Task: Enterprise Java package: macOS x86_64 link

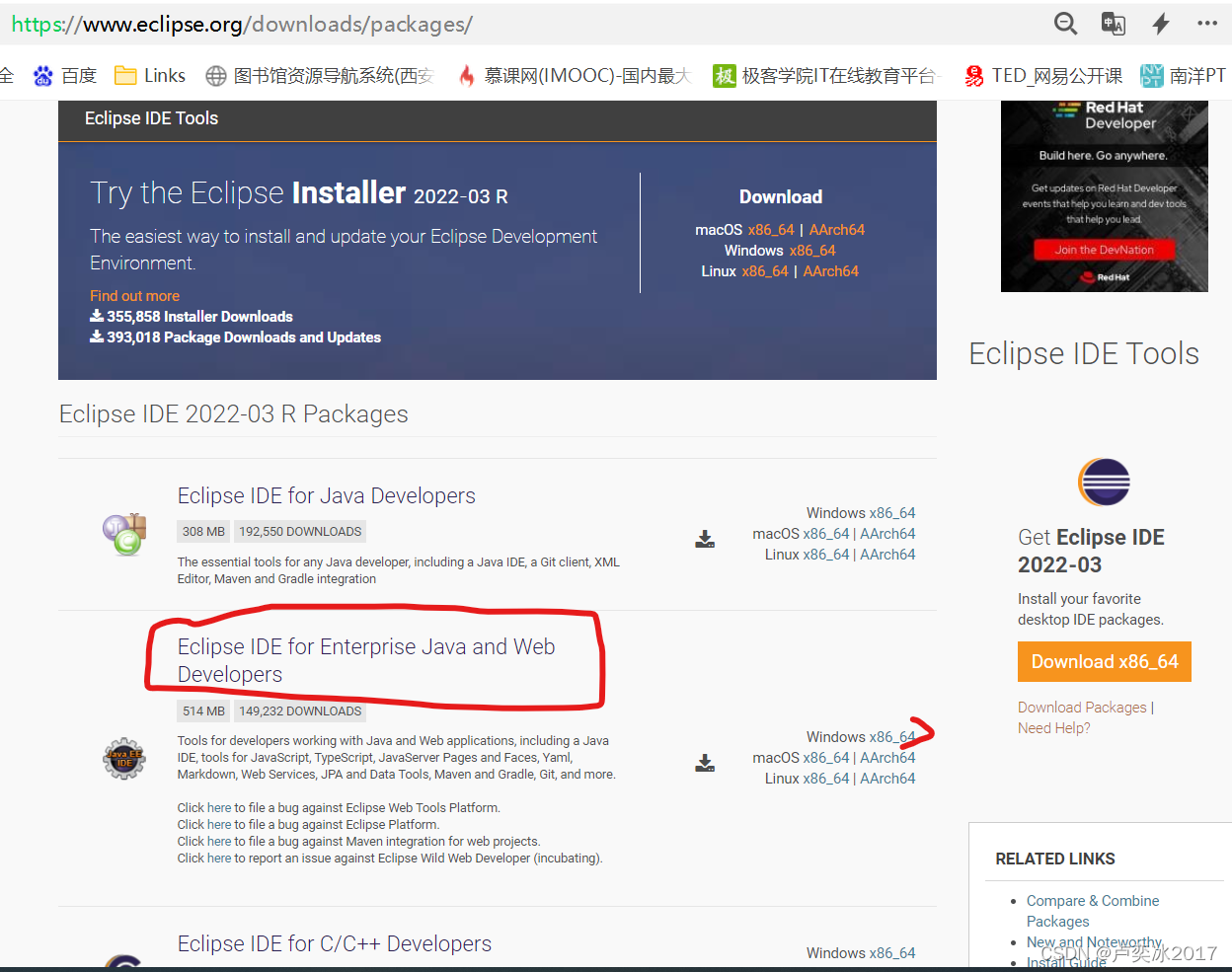Action: point(826,758)
